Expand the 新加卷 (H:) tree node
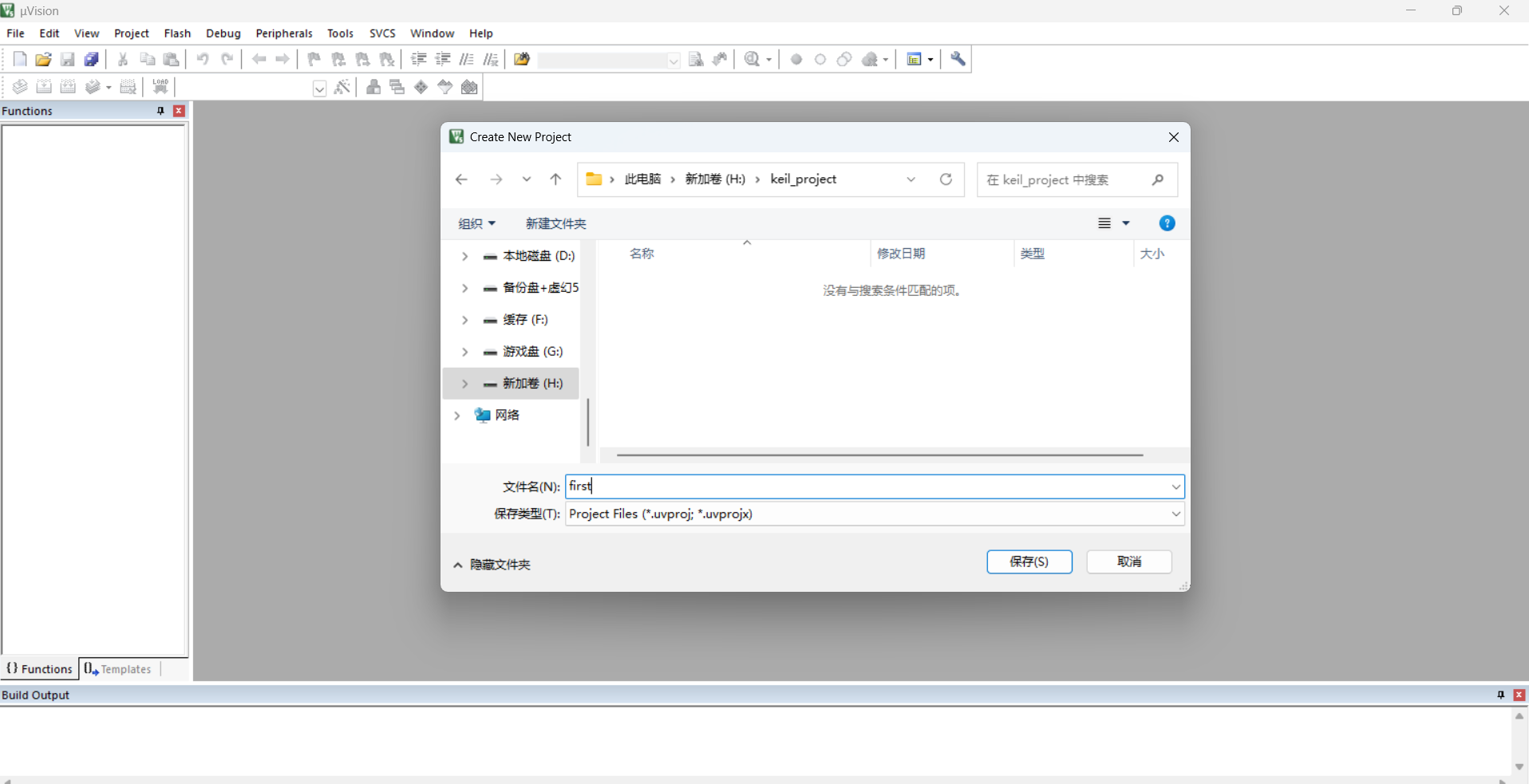The height and width of the screenshot is (784, 1529). (464, 384)
